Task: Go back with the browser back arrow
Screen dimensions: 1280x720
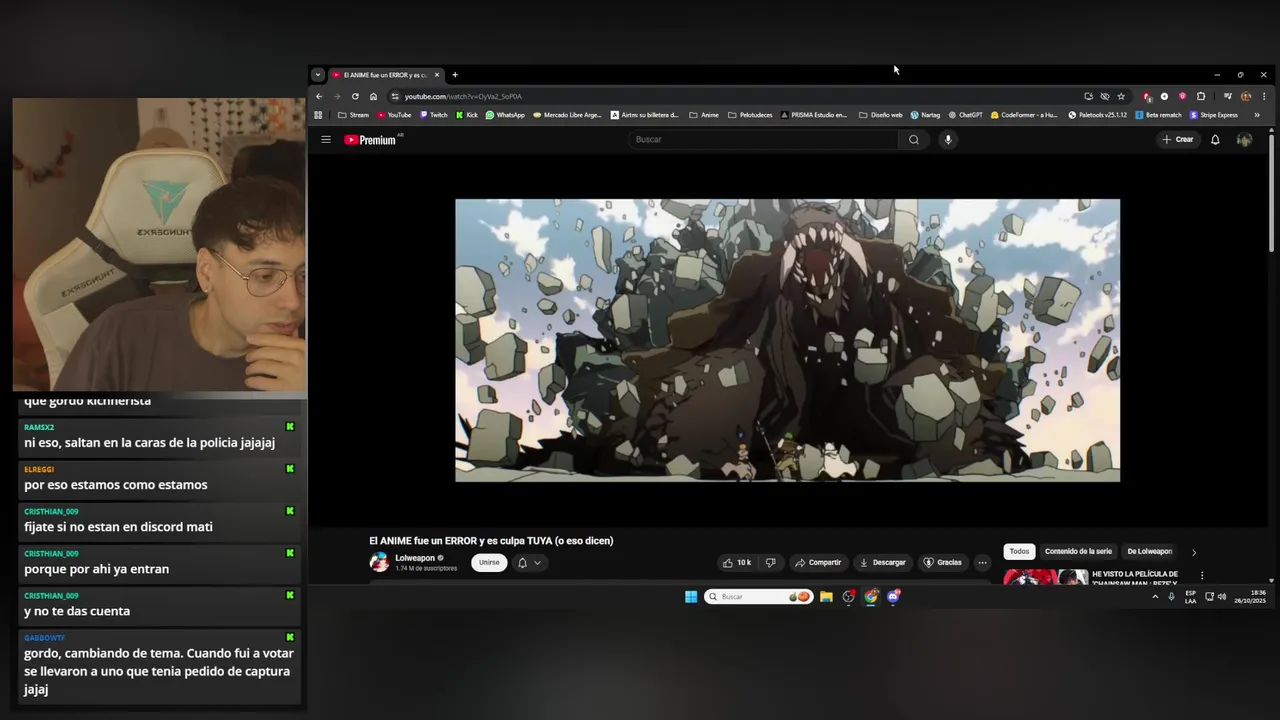Action: 319,96
